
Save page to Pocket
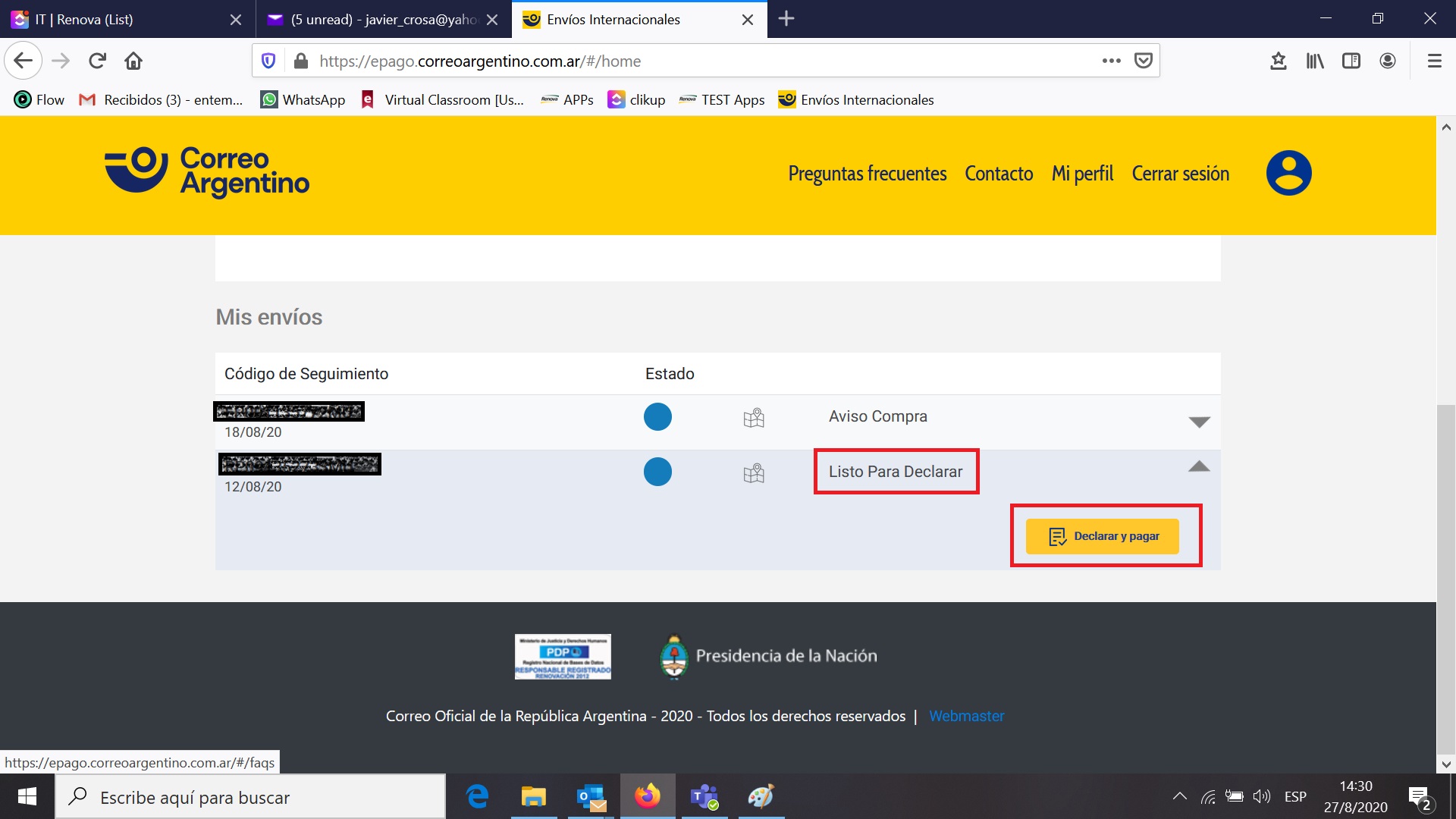coord(1144,61)
